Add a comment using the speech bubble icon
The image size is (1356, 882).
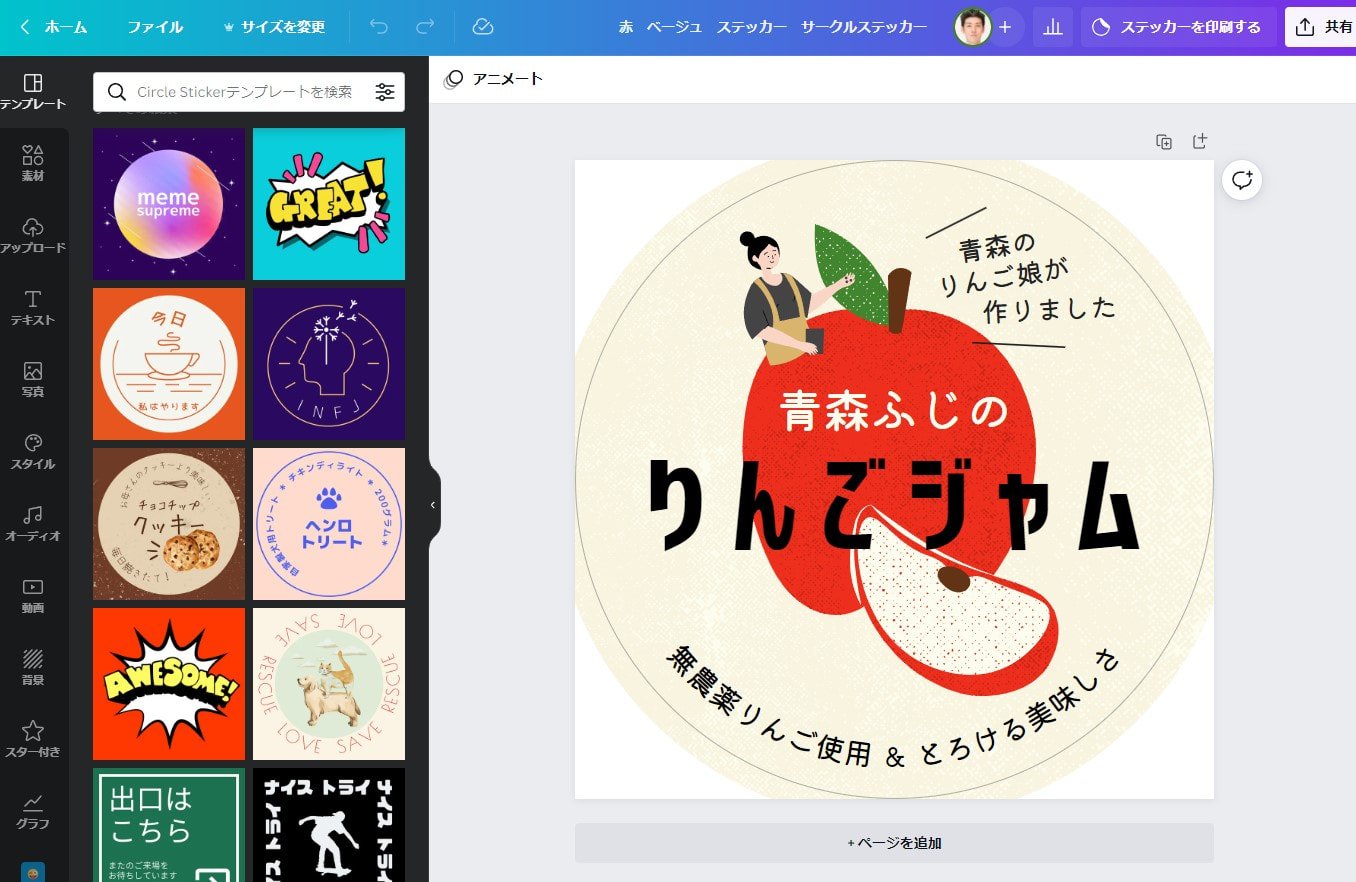(x=1242, y=180)
